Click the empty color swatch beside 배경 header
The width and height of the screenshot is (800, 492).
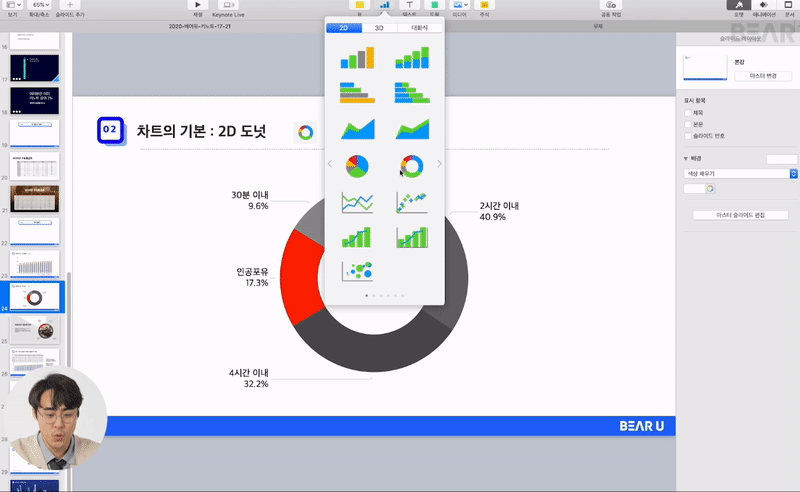[x=782, y=159]
